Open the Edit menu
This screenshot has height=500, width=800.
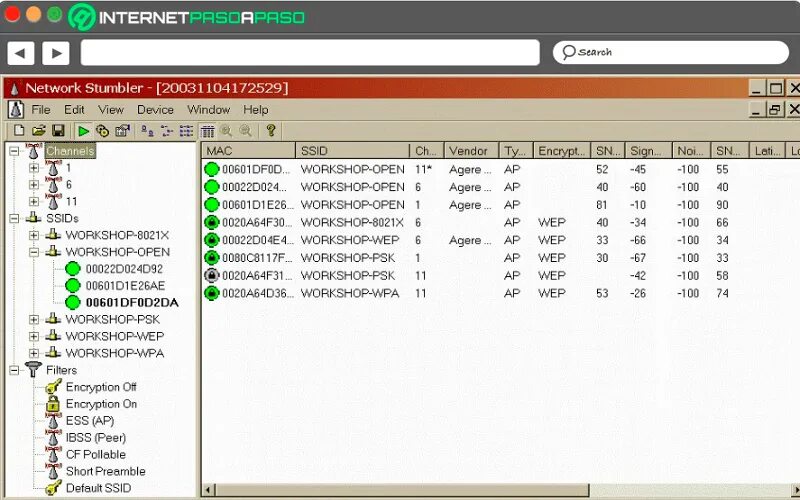pos(74,110)
